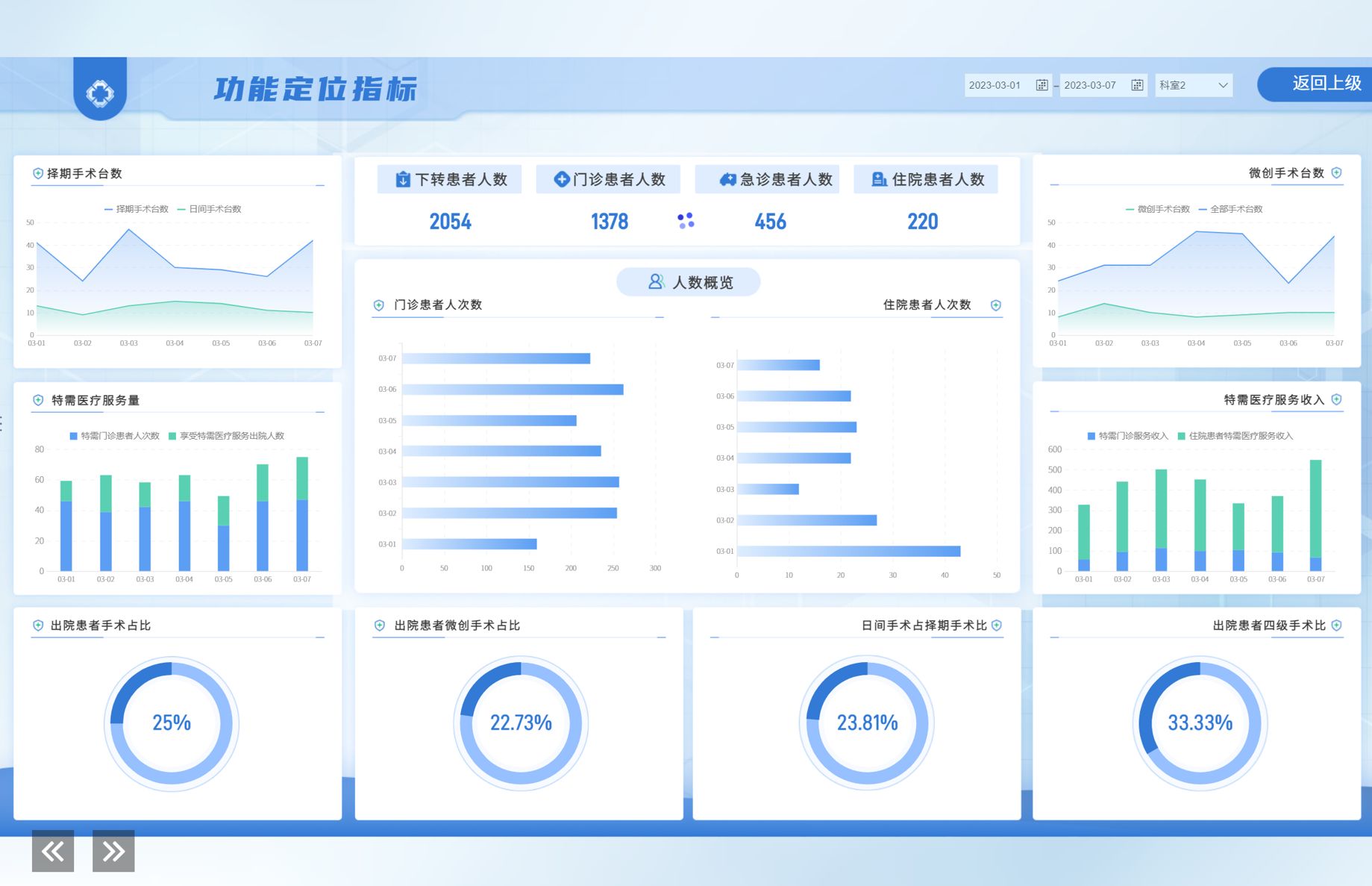Click the 23.81% donut chart
Screen dimensions: 1372x886
point(867,723)
